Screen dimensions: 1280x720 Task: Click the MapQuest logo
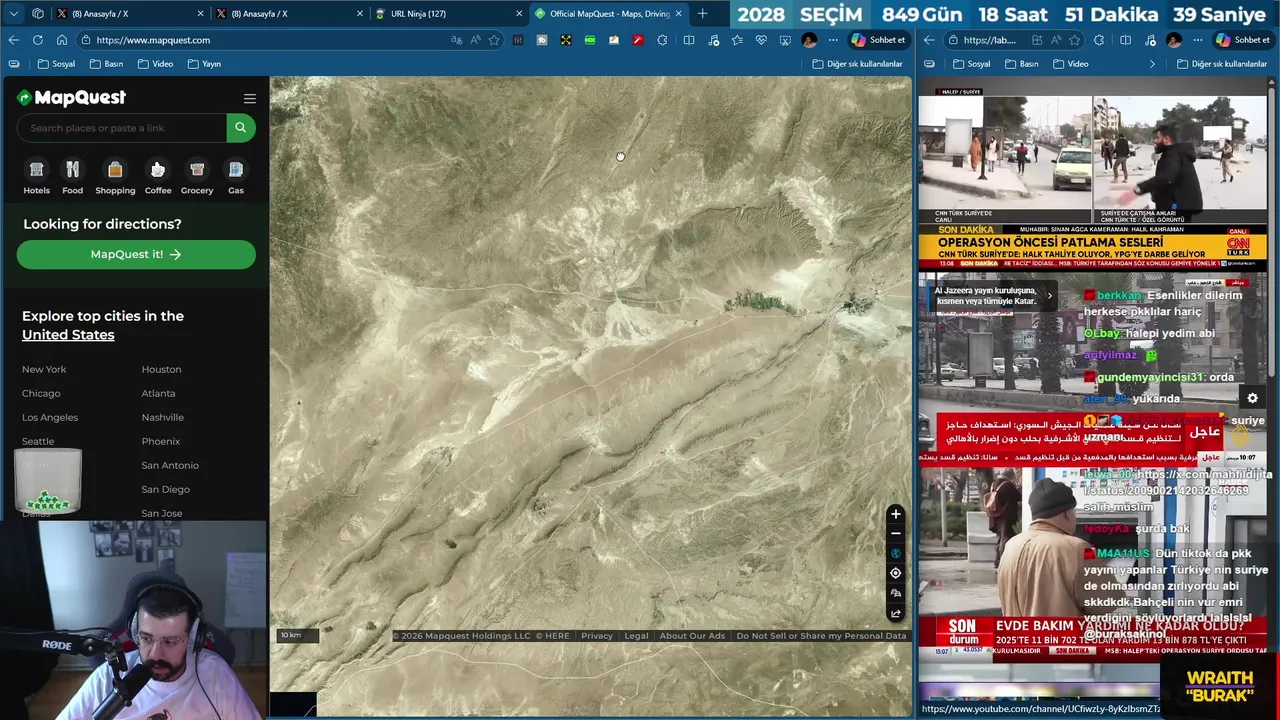[x=71, y=97]
